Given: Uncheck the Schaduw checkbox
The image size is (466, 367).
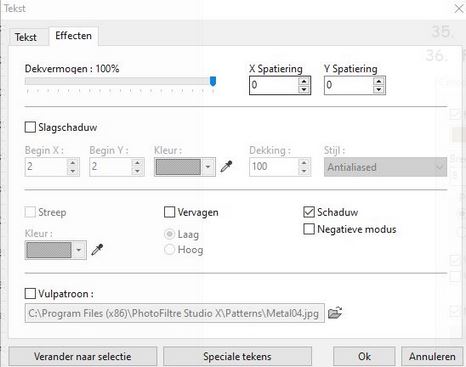Looking at the screenshot, I should 309,212.
